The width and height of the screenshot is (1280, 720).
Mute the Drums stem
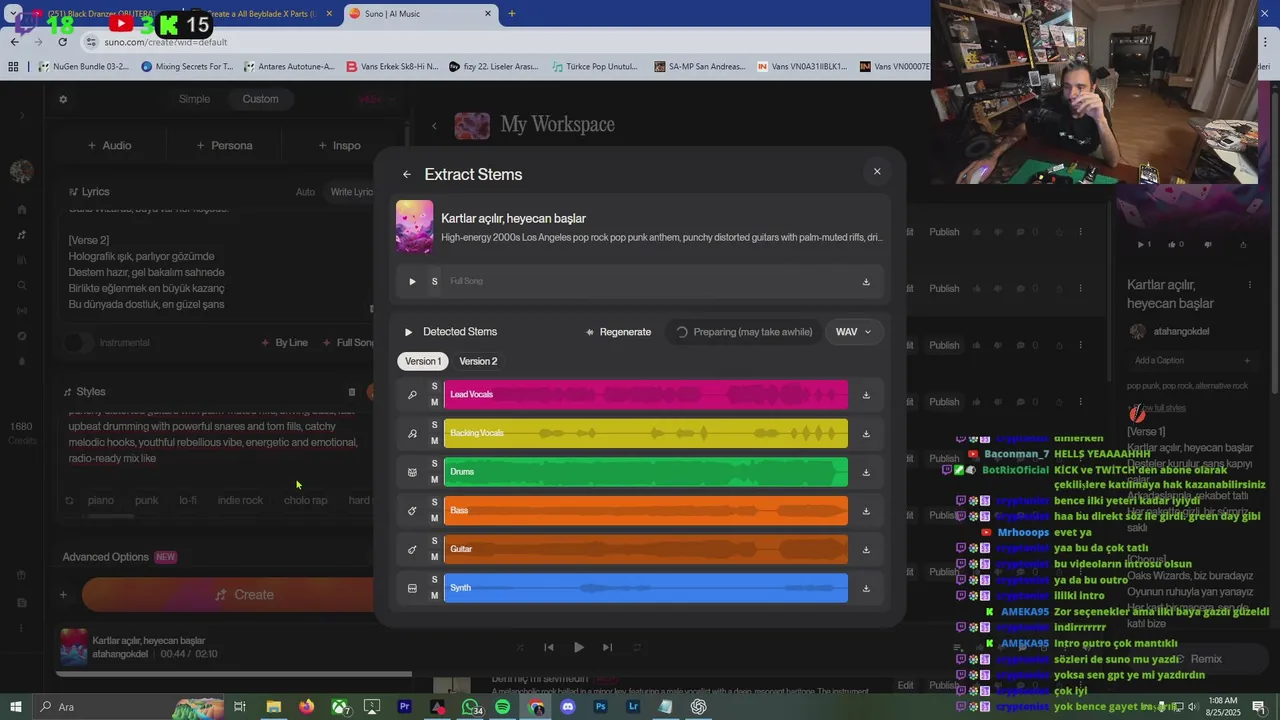point(434,479)
